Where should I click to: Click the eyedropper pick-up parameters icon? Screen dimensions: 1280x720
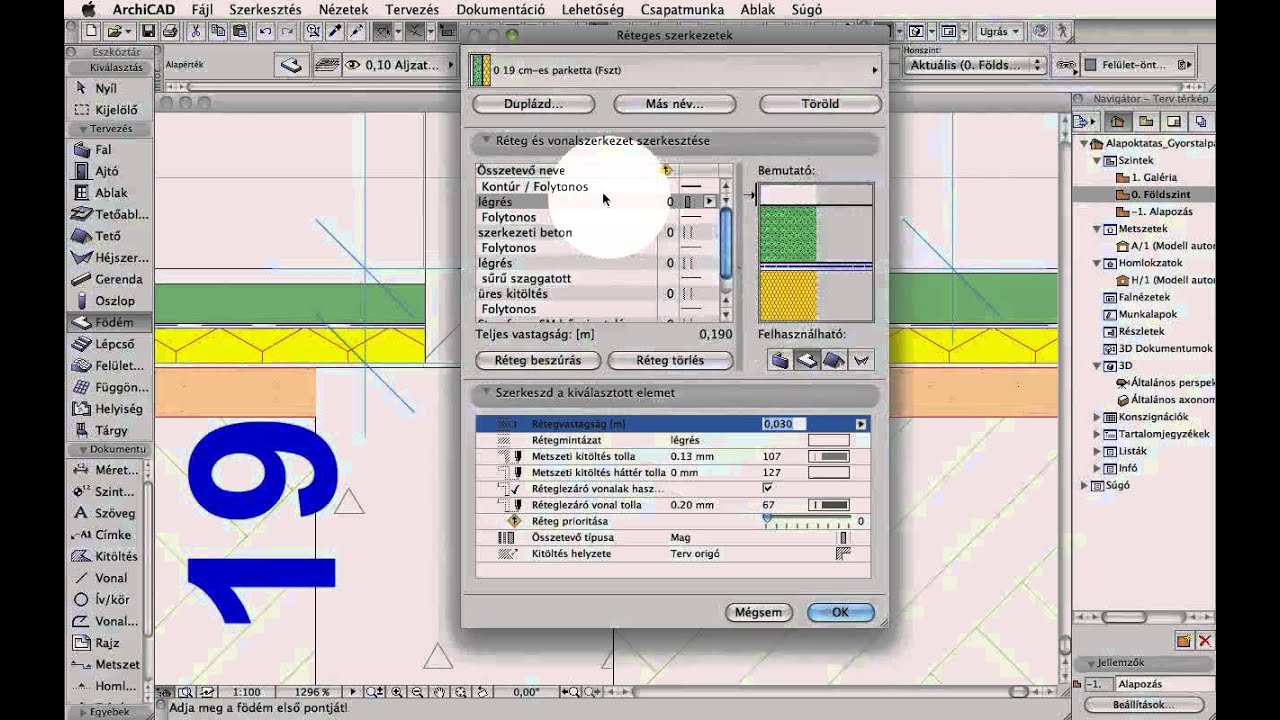pyautogui.click(x=336, y=31)
